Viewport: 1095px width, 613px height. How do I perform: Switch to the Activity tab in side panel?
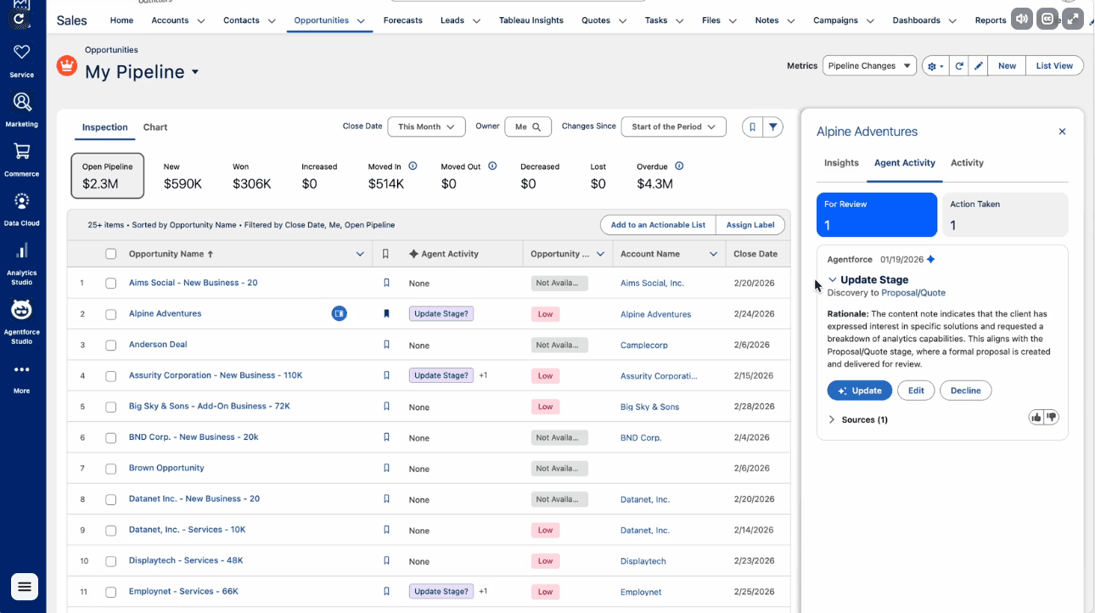pos(967,163)
